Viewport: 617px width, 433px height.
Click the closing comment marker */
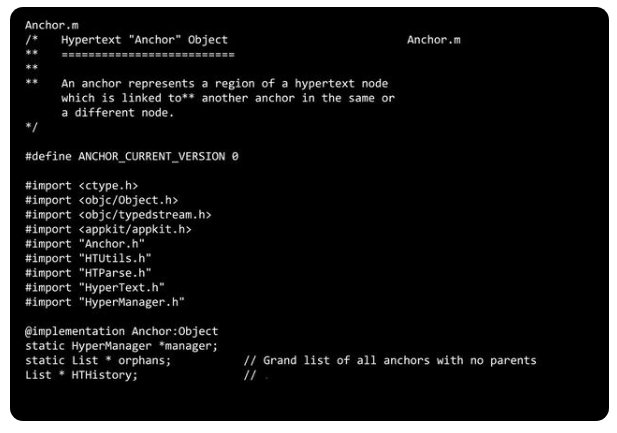click(x=31, y=127)
